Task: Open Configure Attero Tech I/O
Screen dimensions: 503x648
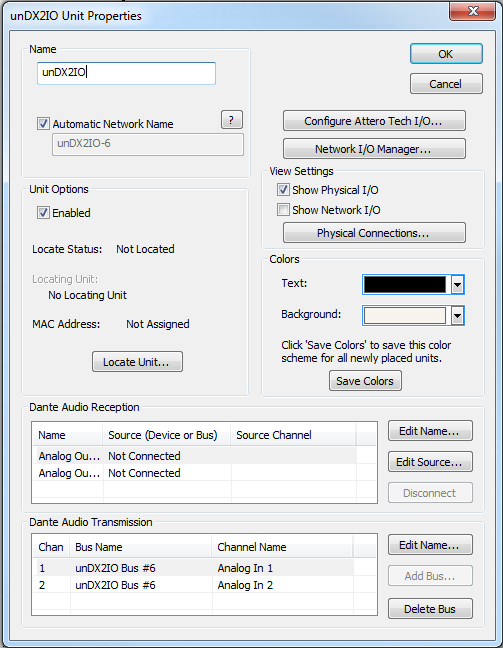Action: pyautogui.click(x=374, y=121)
